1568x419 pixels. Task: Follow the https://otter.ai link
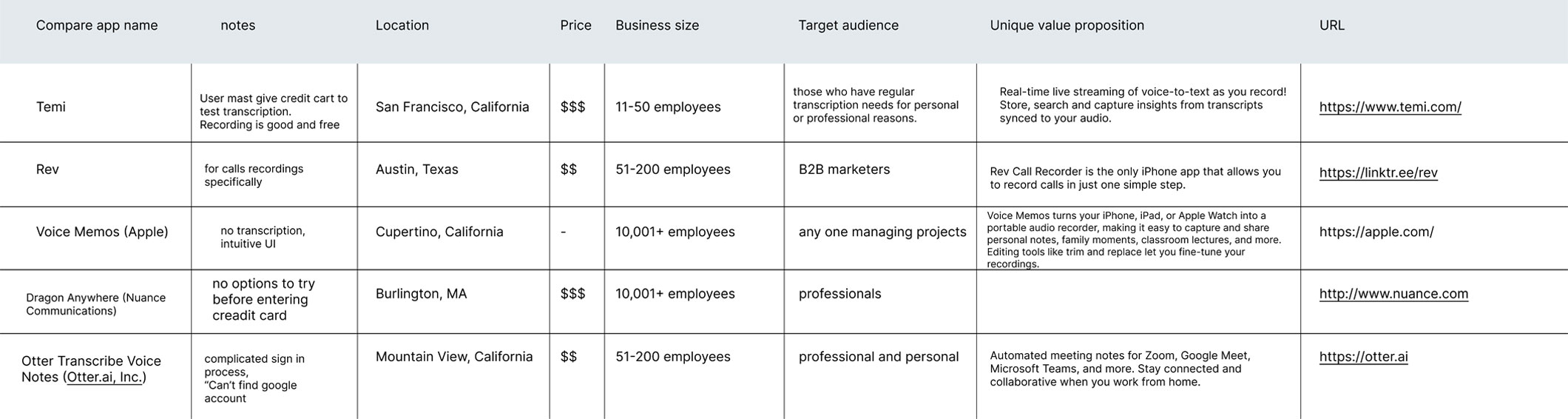point(1363,357)
